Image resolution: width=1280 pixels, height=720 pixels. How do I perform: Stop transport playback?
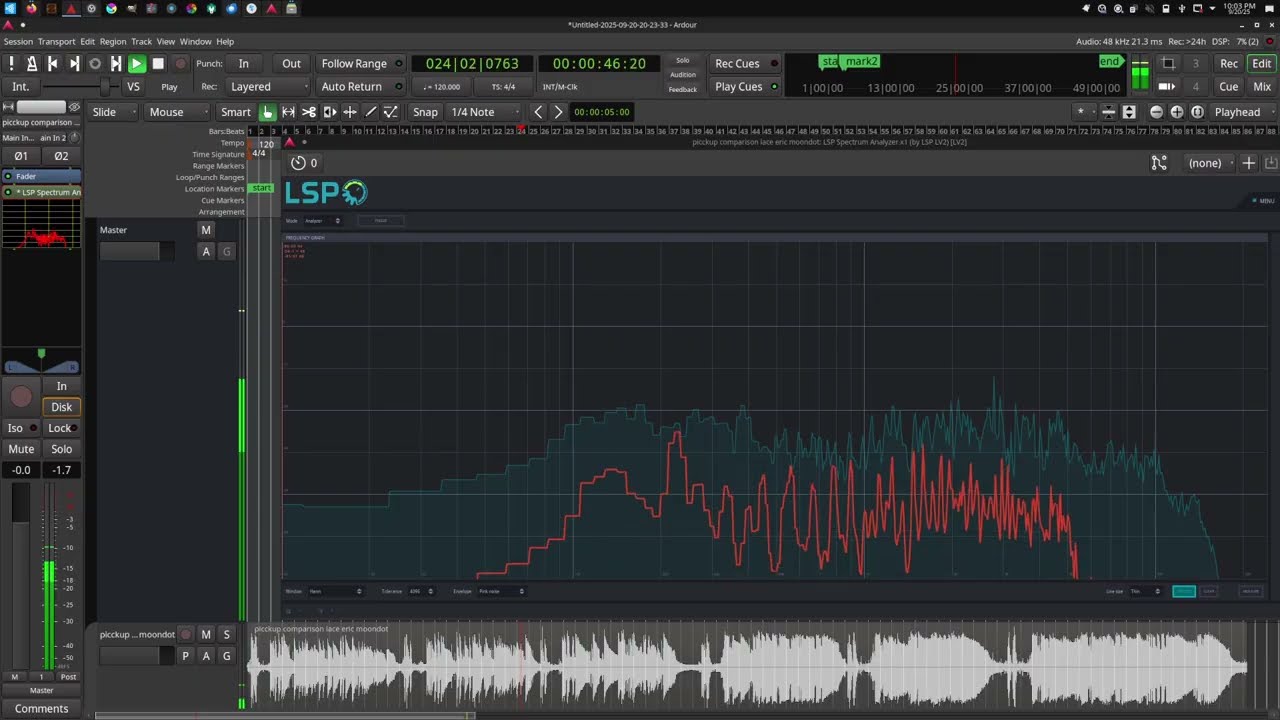click(x=158, y=63)
